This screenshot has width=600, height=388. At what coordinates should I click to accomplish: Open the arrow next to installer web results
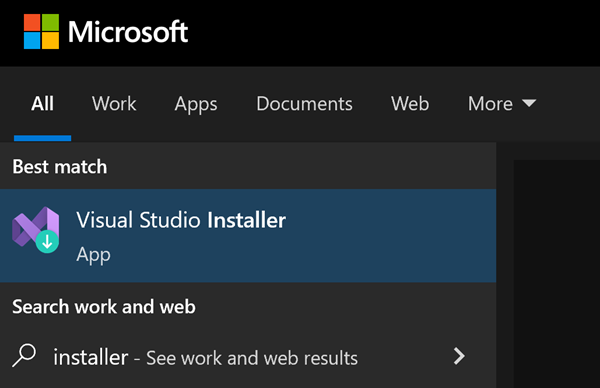pos(459,356)
